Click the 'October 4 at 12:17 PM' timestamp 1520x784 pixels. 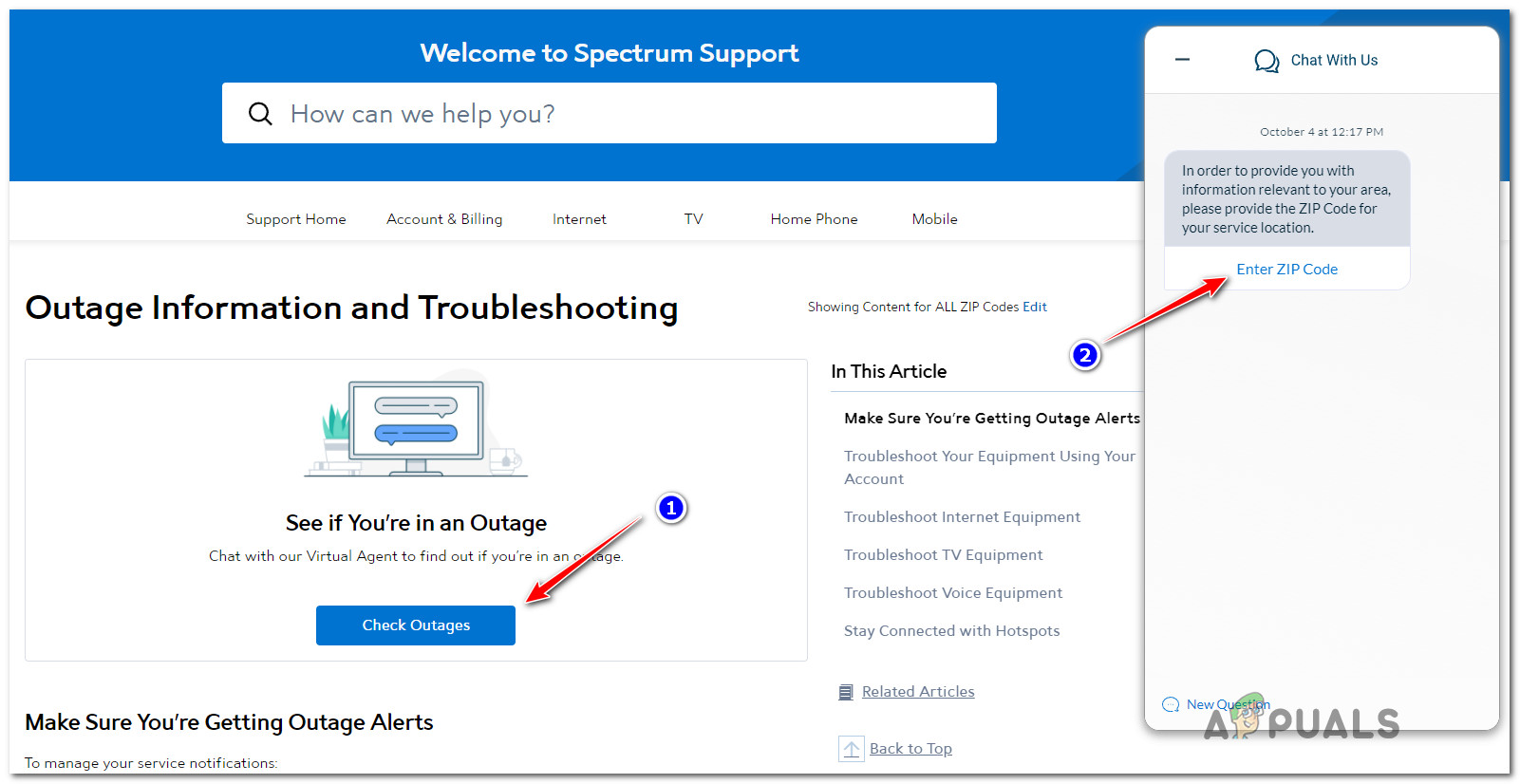click(x=1321, y=132)
